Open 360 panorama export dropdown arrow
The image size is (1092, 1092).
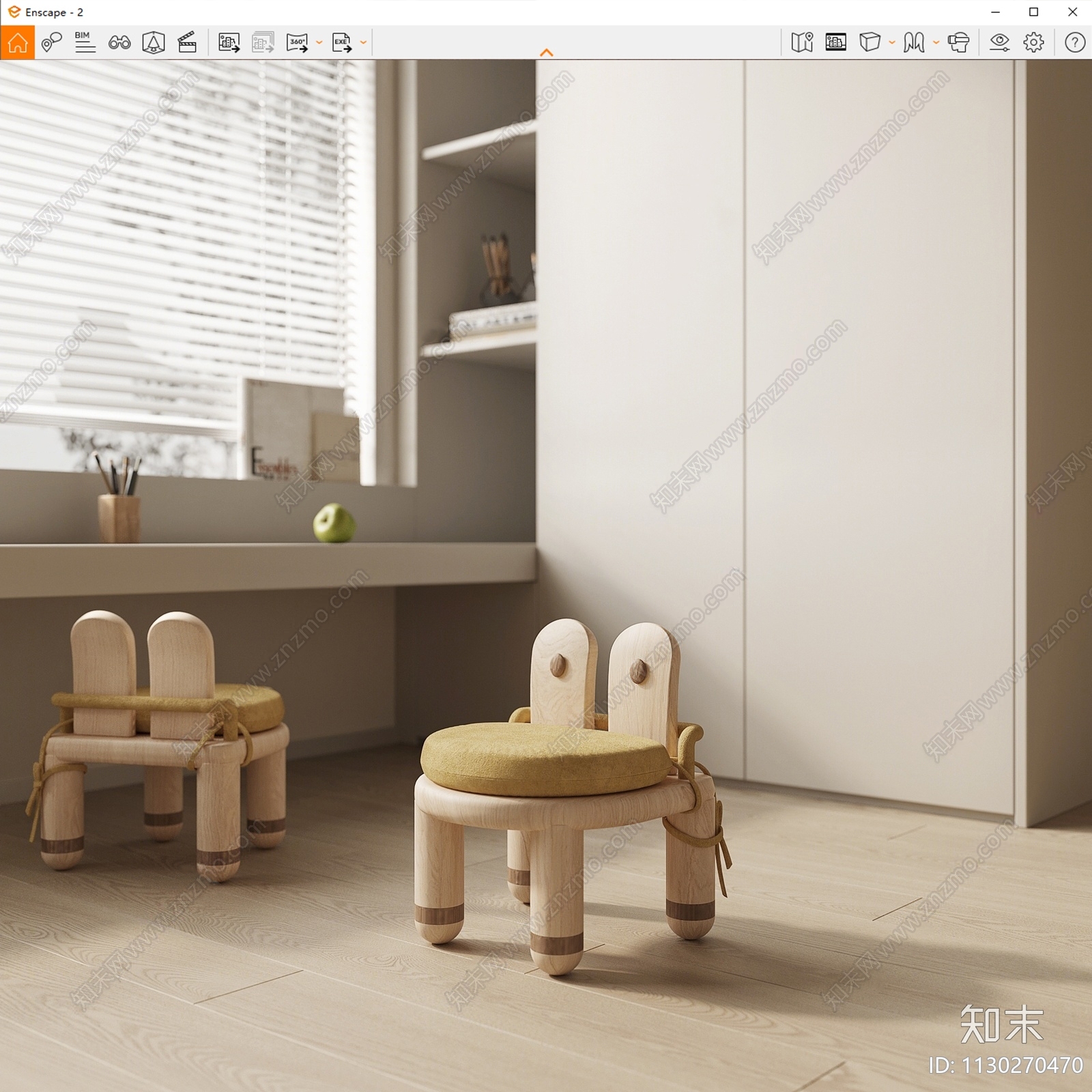click(x=319, y=42)
